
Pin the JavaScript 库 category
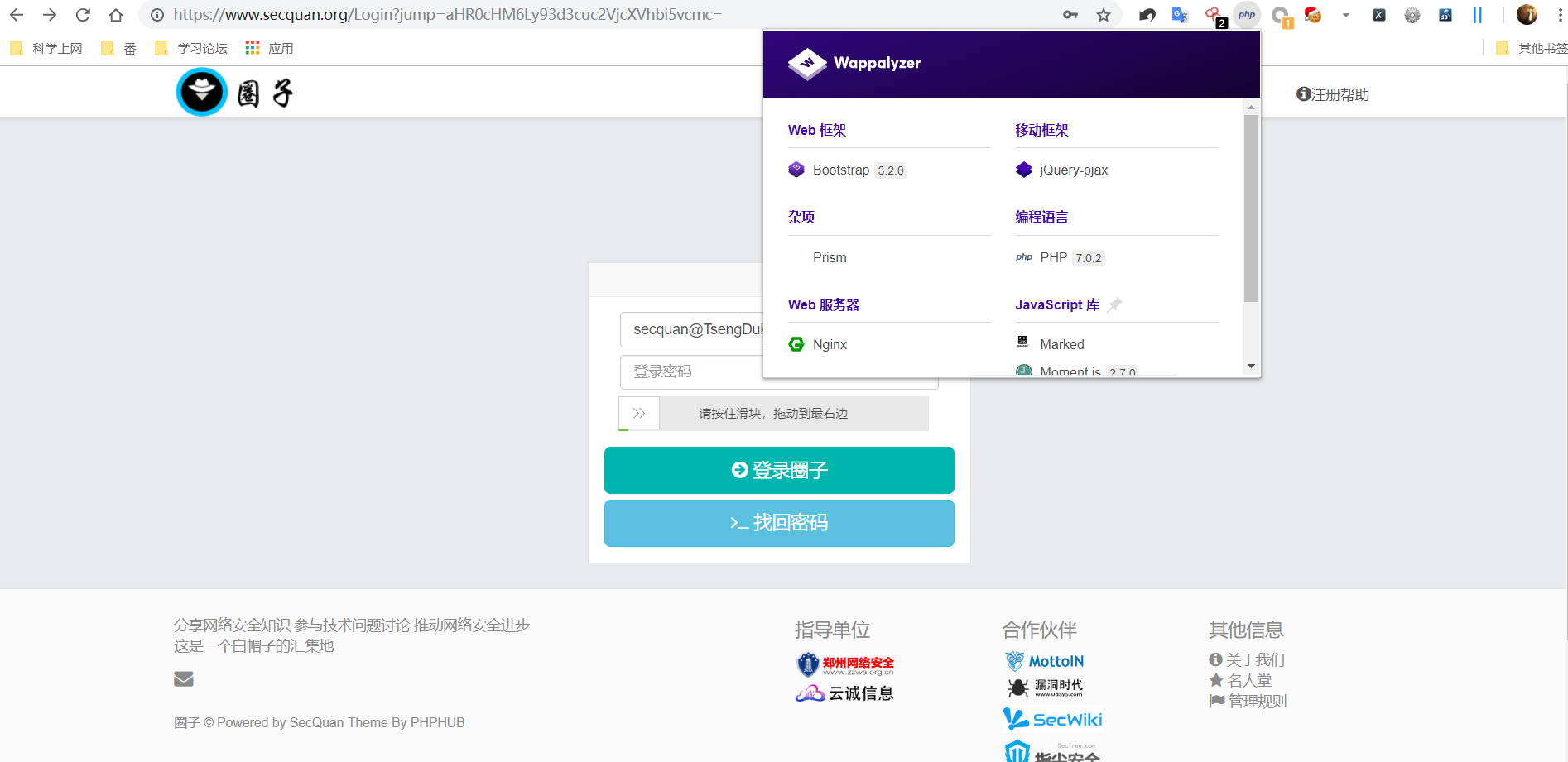click(1115, 304)
